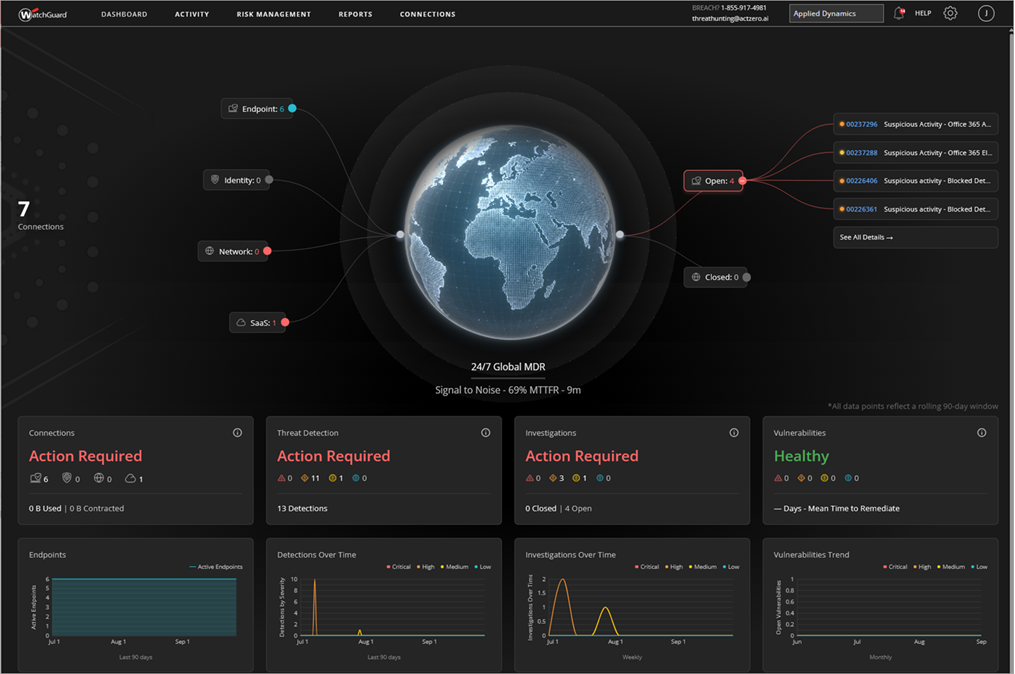Image resolution: width=1015 pixels, height=674 pixels.
Task: Open the Applied Dynamics account dropdown
Action: [836, 14]
